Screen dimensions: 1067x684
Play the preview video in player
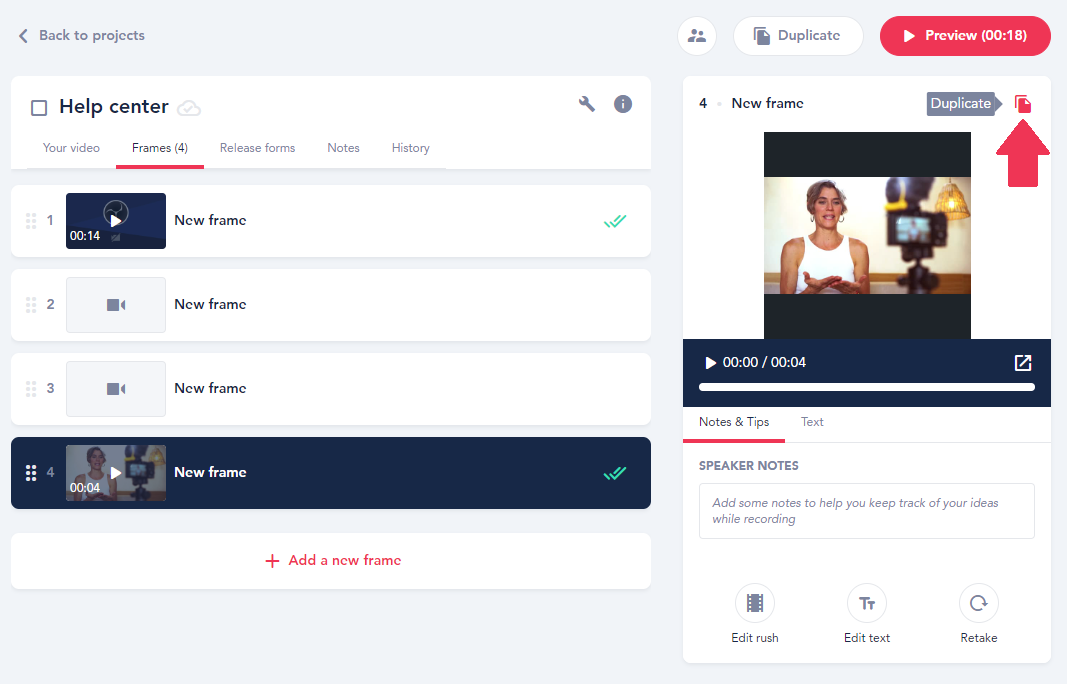(711, 363)
